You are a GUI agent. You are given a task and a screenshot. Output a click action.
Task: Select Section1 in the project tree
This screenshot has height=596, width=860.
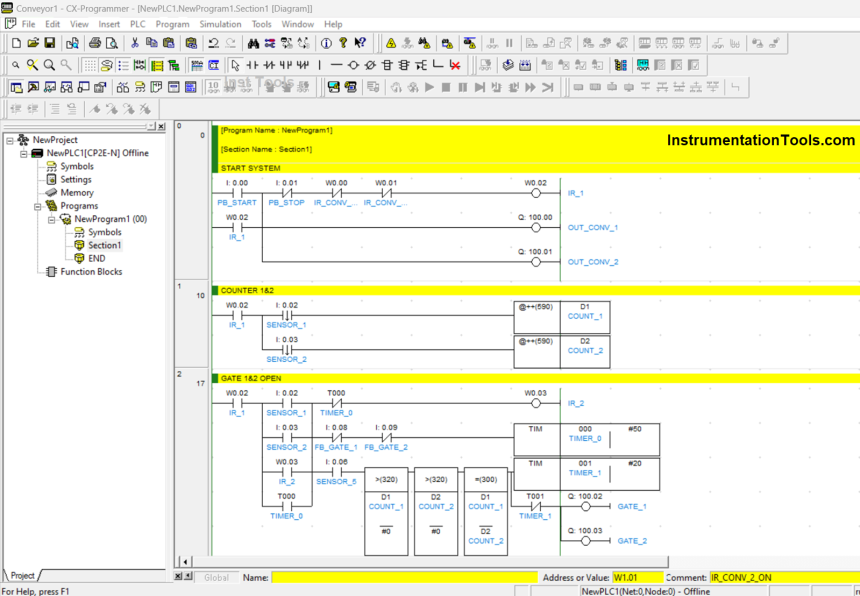(x=104, y=245)
